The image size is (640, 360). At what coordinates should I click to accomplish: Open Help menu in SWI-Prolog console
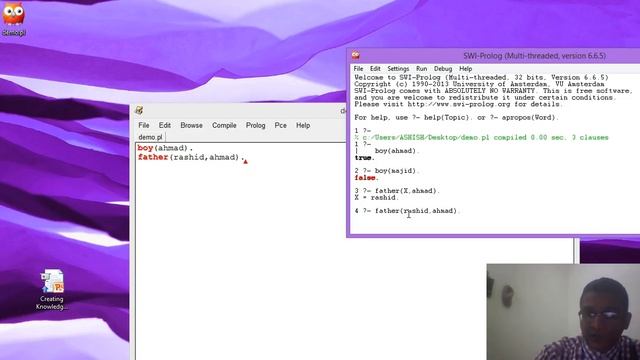465,69
